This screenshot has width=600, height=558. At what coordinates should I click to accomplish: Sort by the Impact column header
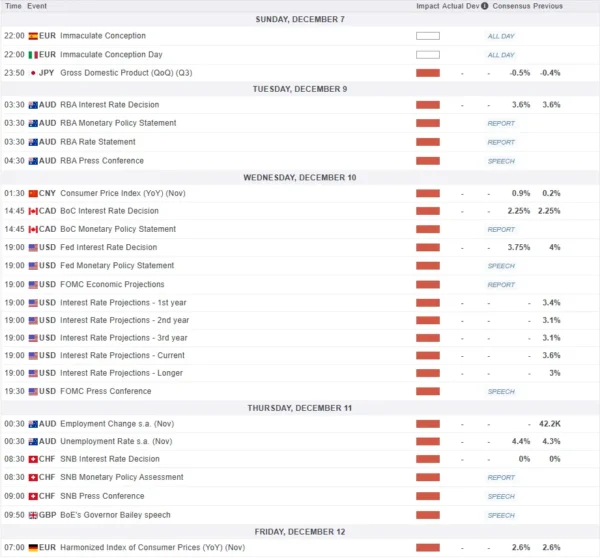(x=427, y=6)
